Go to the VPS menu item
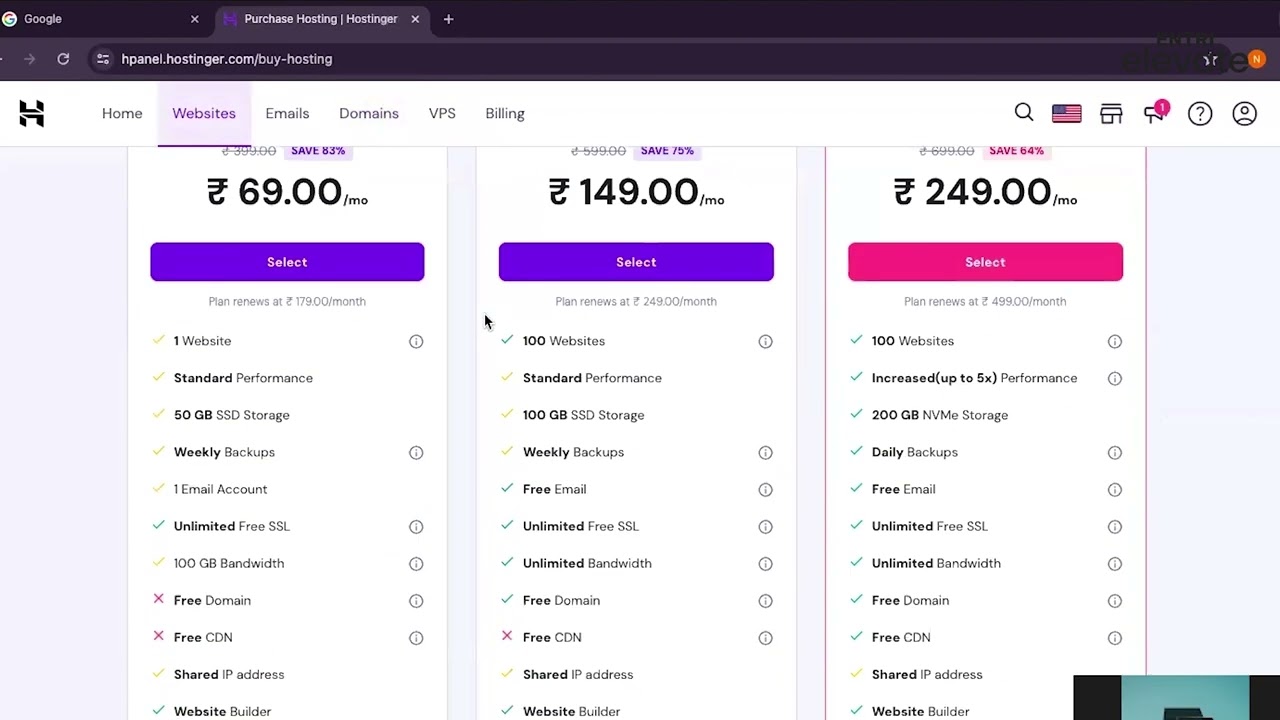 click(x=442, y=113)
